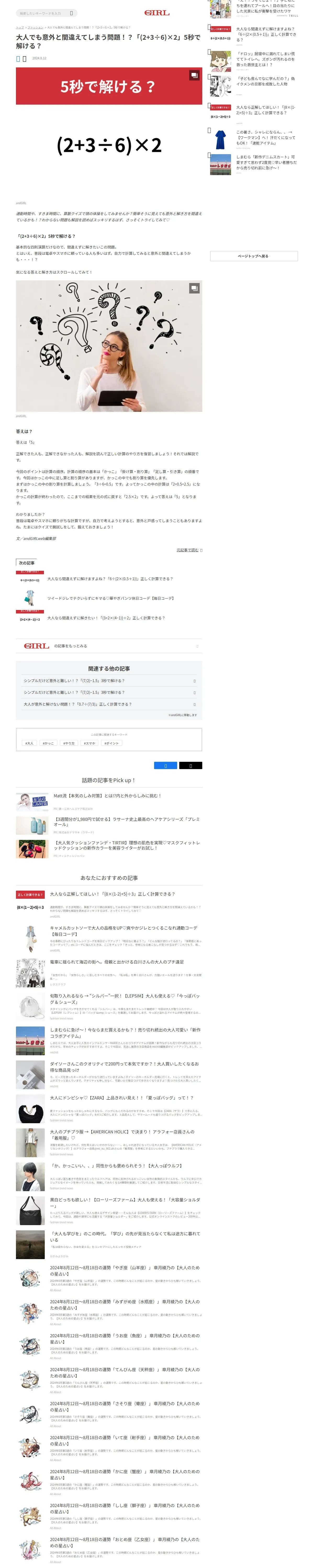Open arrow for related article '(7/2)−1.5' first row
Screen dimensions: 314x1568
coord(194,681)
